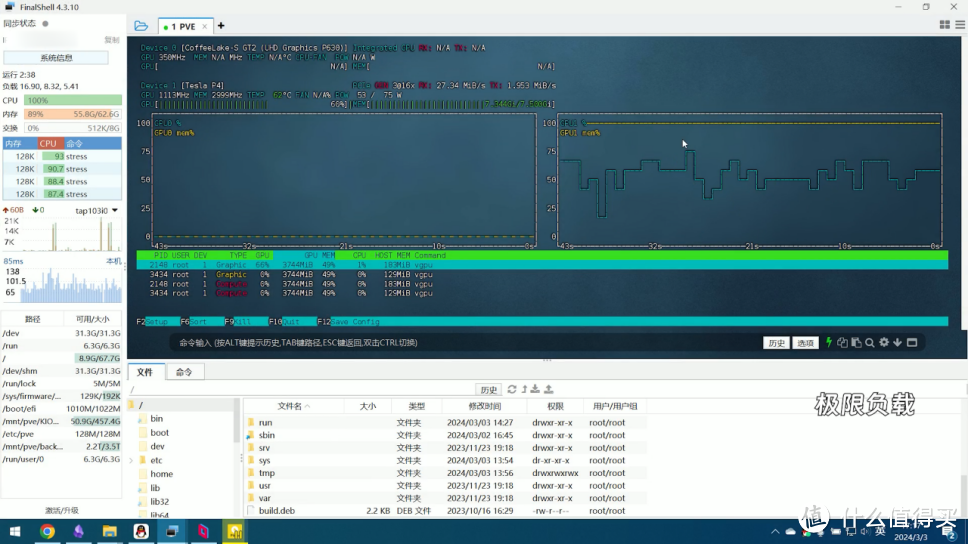Click the download arrow icon in terminal toolbar
This screenshot has width=968, height=544.
click(x=897, y=343)
